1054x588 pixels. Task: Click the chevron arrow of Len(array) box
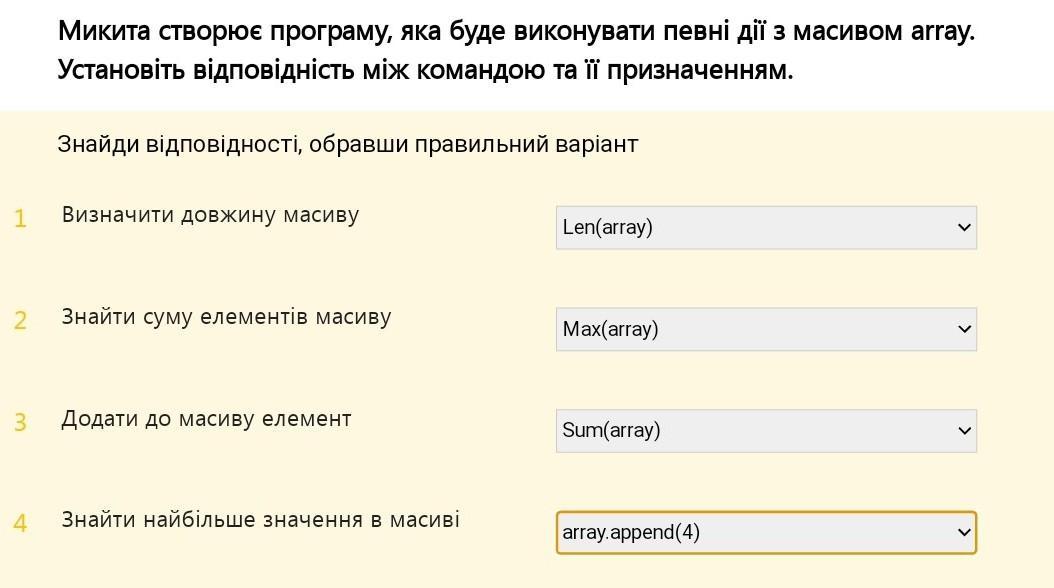[964, 228]
